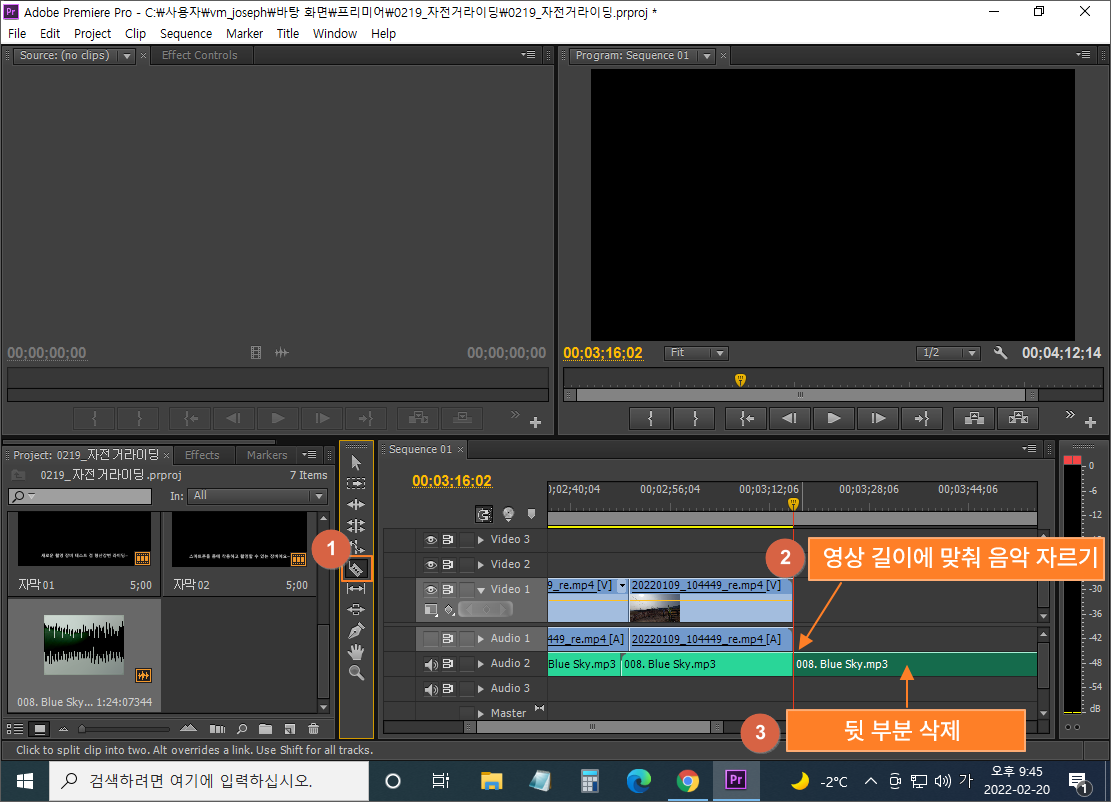The image size is (1111, 802).
Task: Expand the Video 2 track
Action: tap(481, 565)
